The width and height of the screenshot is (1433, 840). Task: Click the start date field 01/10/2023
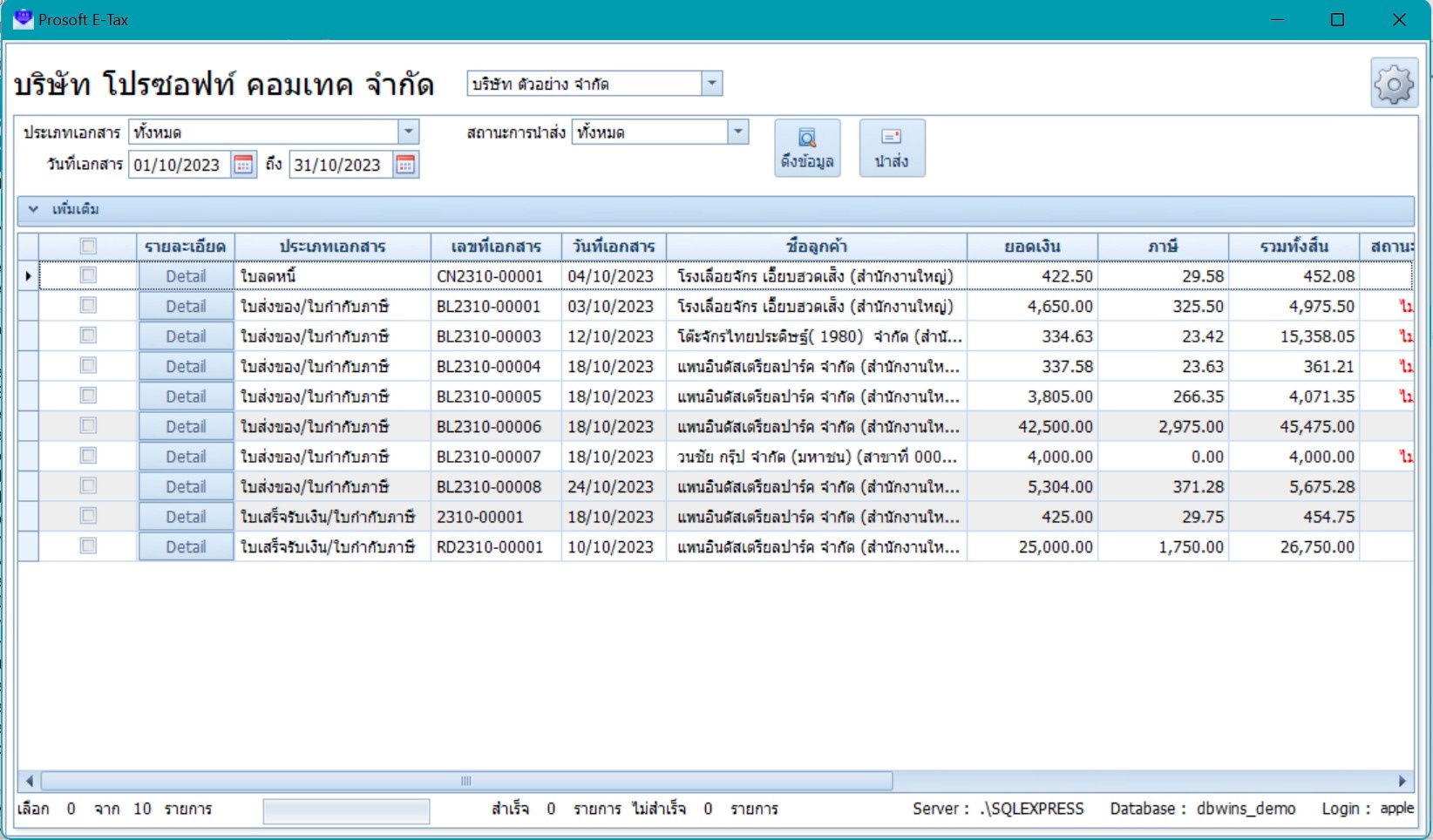click(x=180, y=165)
